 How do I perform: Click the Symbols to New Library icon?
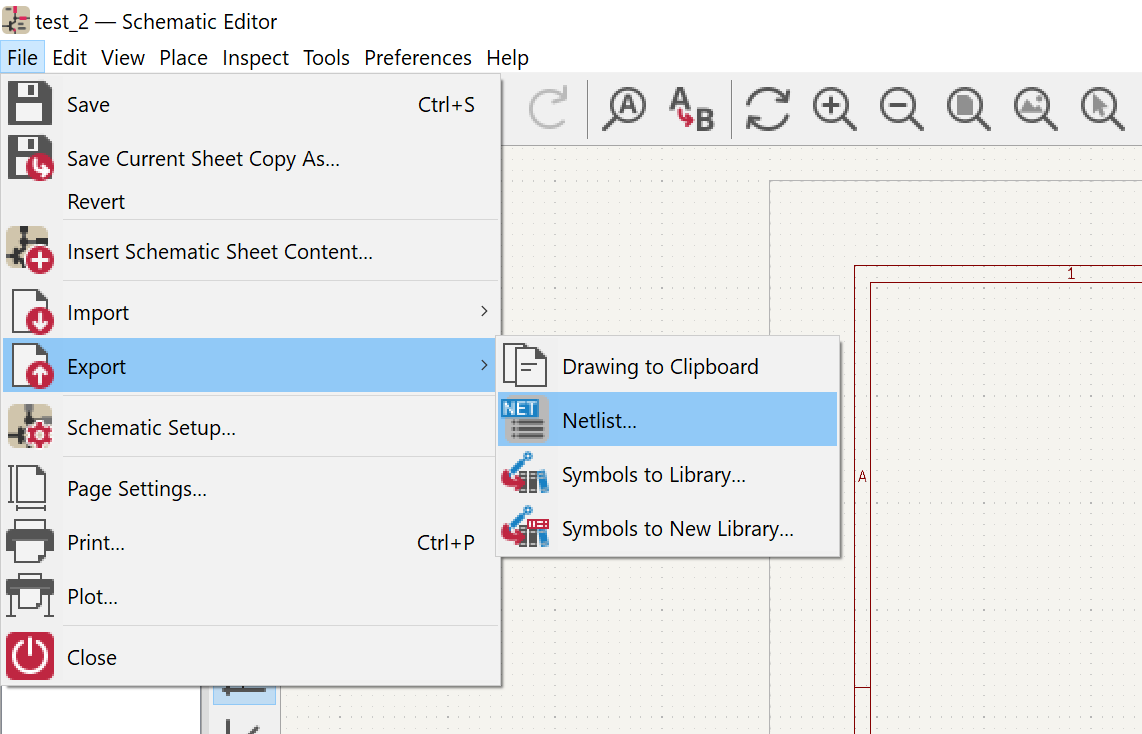pyautogui.click(x=524, y=527)
